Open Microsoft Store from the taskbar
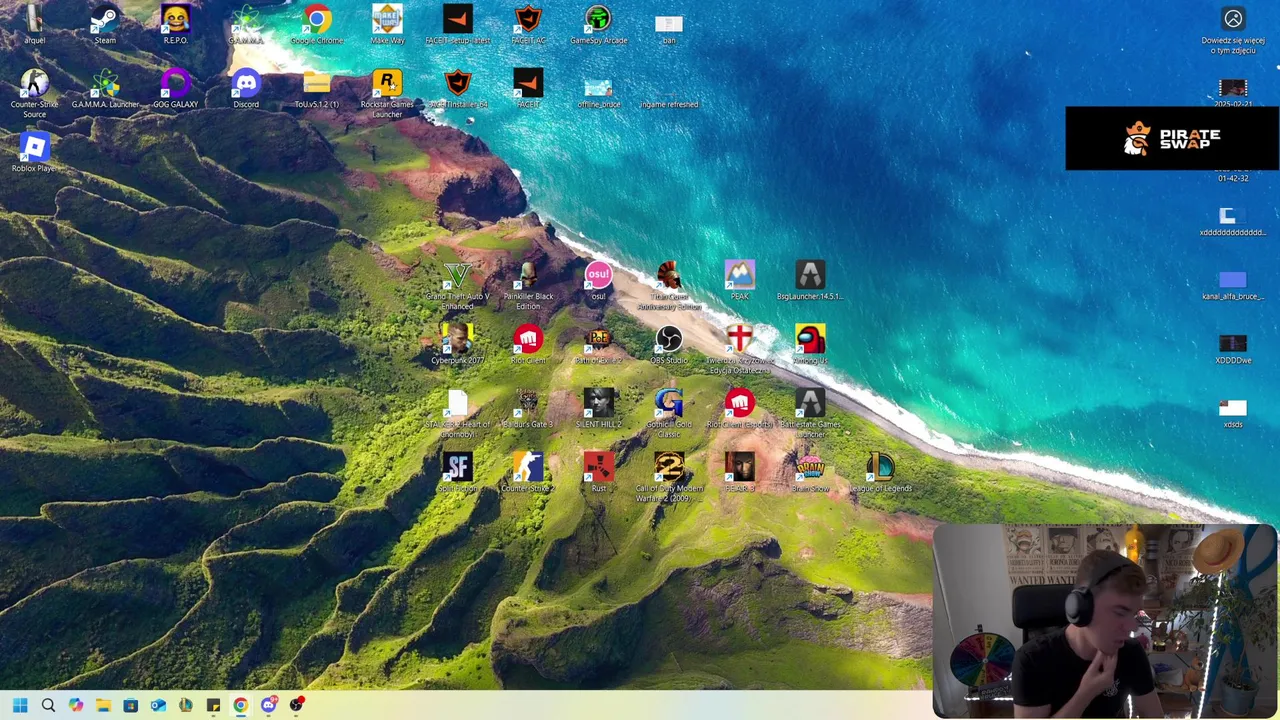 (x=131, y=705)
